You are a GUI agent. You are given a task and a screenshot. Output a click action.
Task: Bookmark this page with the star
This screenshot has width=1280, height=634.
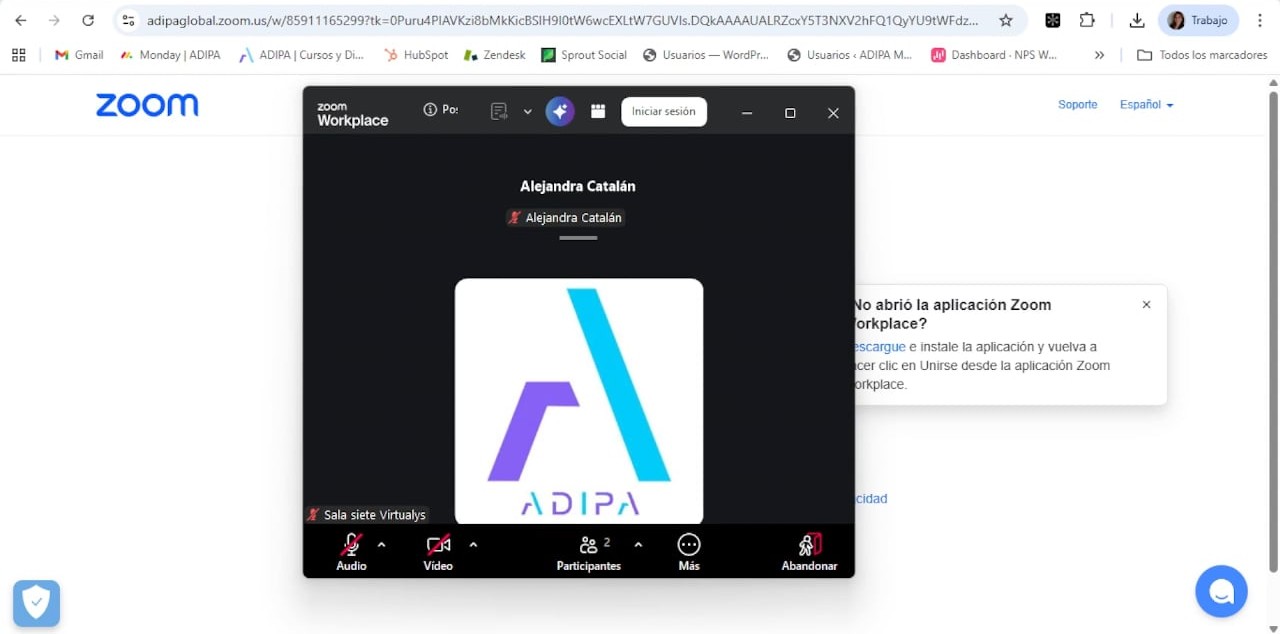click(x=1005, y=20)
